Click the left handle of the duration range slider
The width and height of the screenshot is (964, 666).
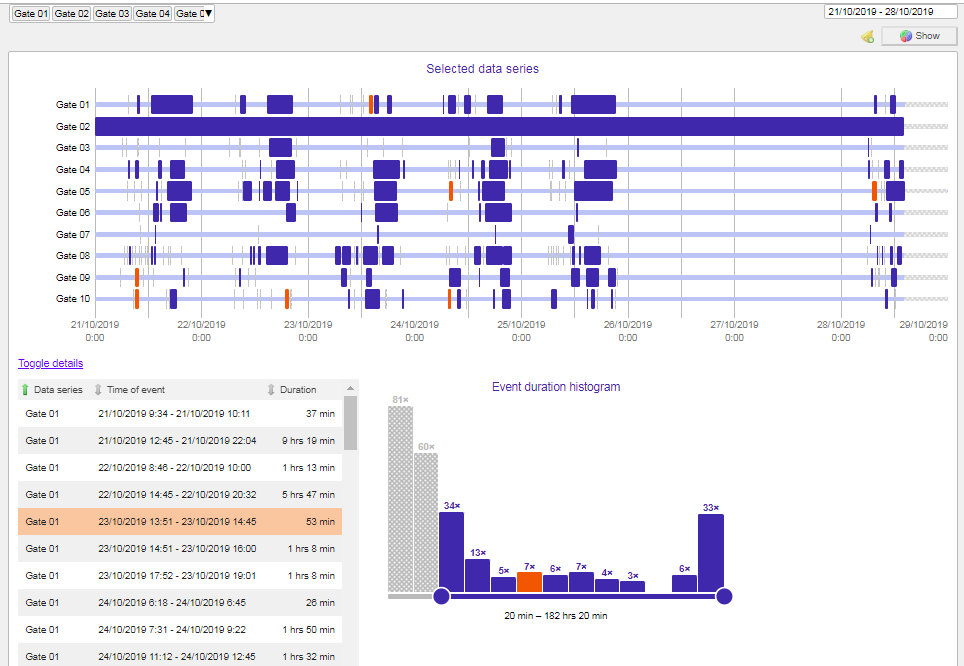(x=440, y=595)
